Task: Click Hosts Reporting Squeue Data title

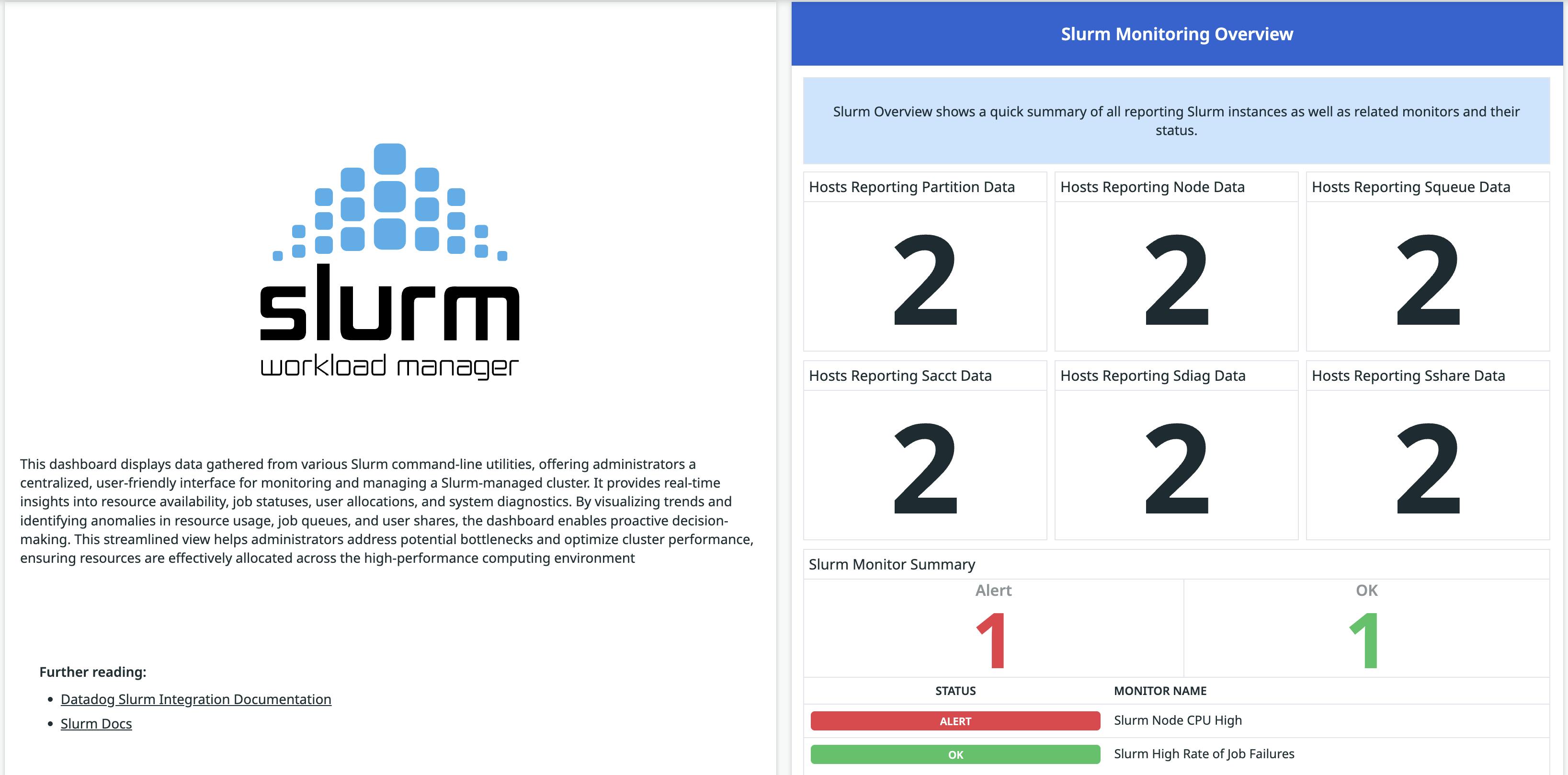Action: [1410, 187]
